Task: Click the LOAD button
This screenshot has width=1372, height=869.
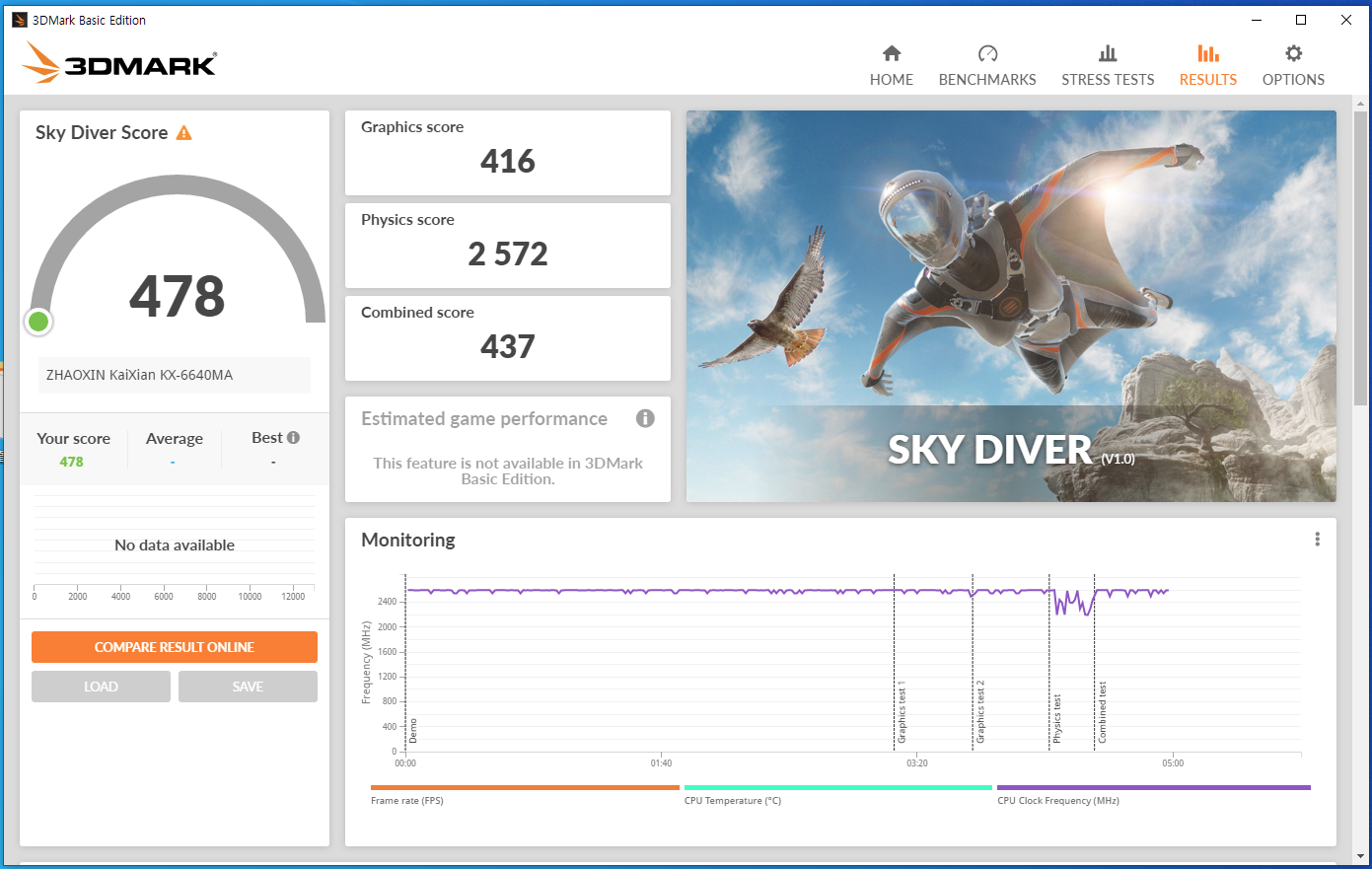Action: click(x=101, y=687)
